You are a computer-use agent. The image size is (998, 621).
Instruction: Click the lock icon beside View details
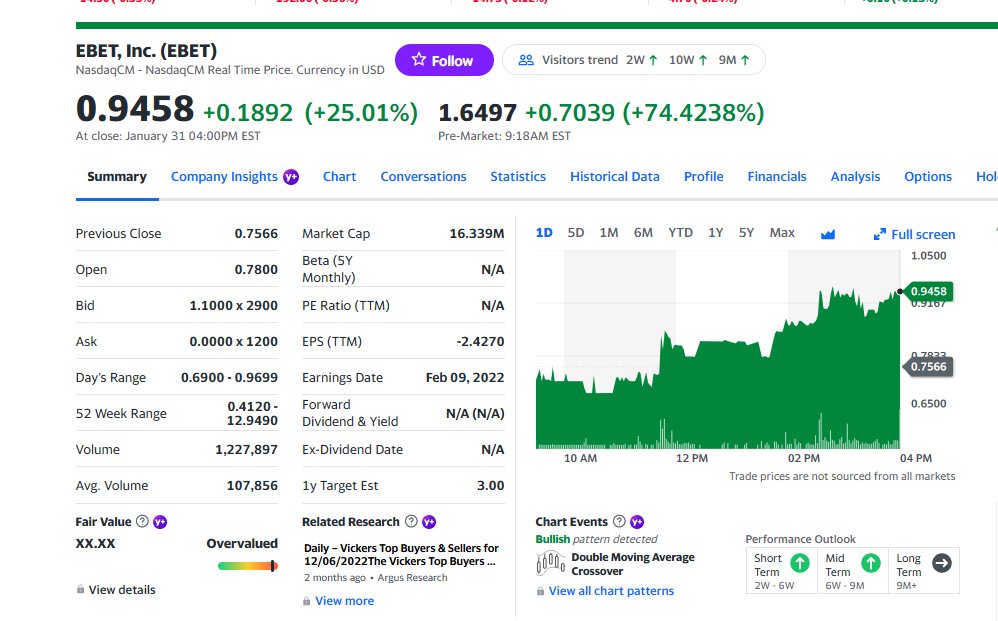(80, 589)
